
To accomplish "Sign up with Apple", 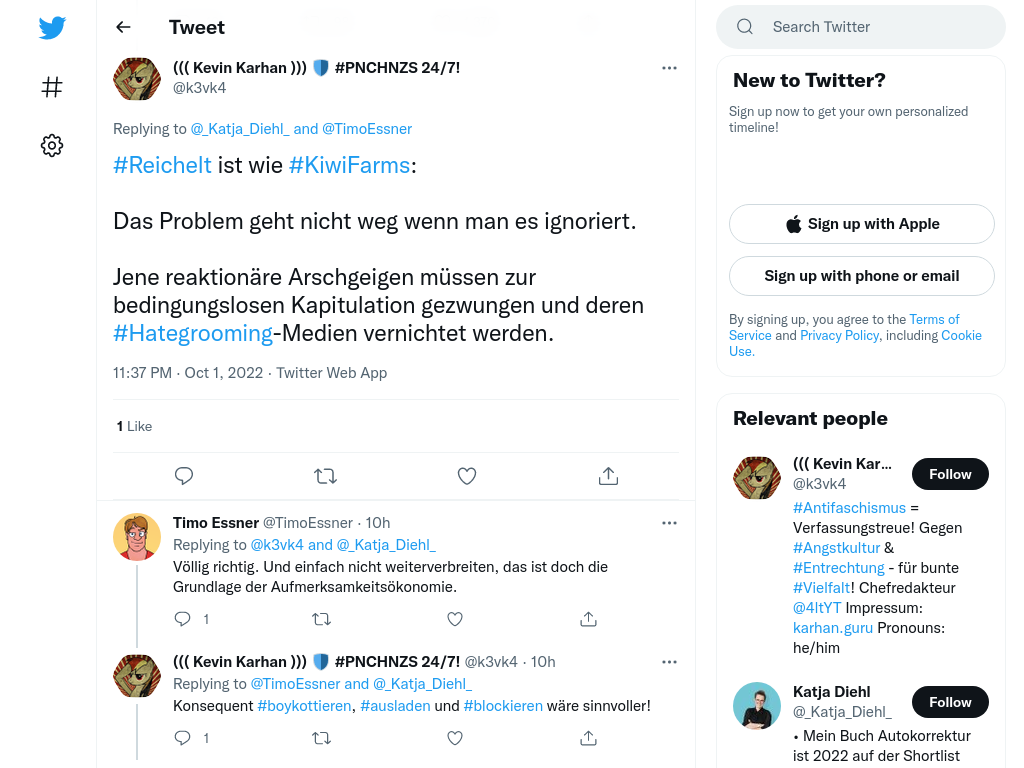I will [x=862, y=224].
